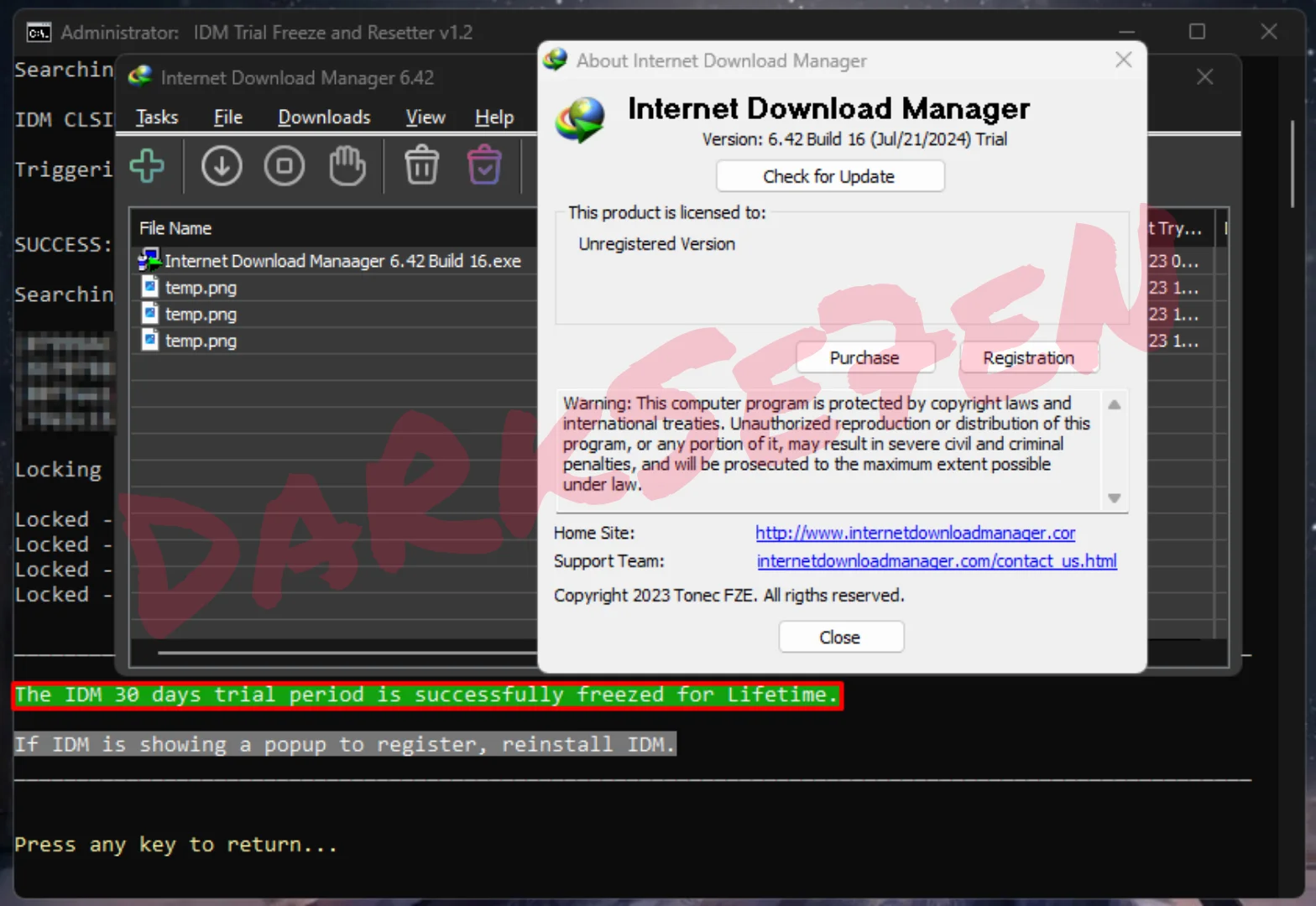Select Internet Download Manaager 6.42 Build 16.exe row
The image size is (1316, 906).
point(334,261)
